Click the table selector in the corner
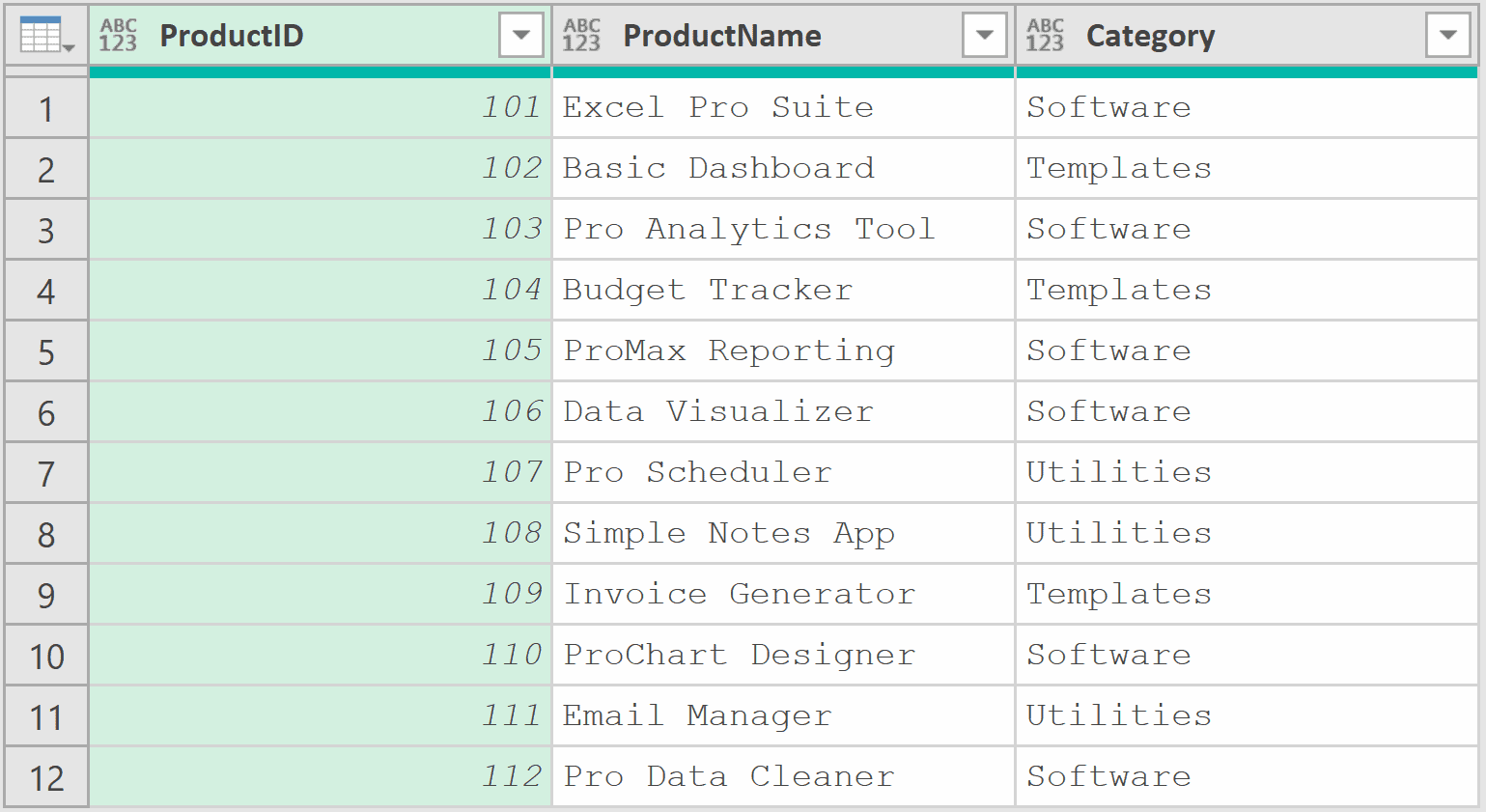1486x812 pixels. pyautogui.click(x=43, y=35)
